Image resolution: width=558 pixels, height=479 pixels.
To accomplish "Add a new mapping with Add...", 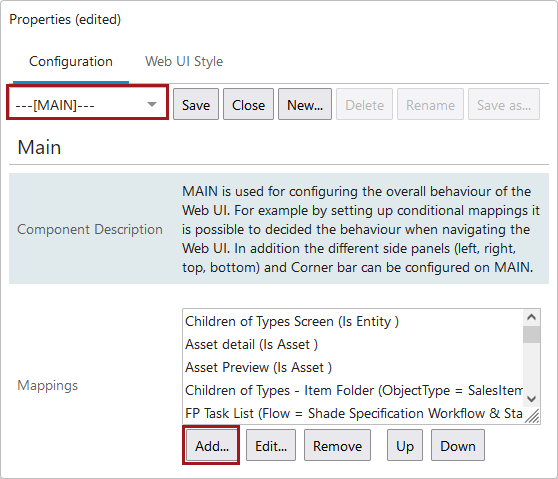I will [212, 446].
